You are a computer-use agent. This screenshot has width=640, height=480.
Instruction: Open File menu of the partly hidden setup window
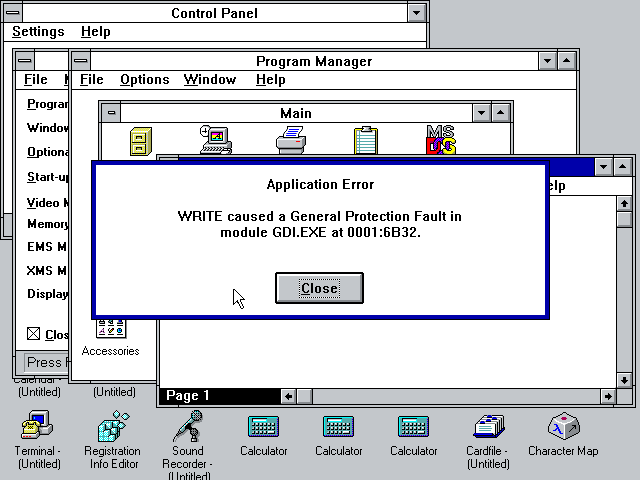36,79
